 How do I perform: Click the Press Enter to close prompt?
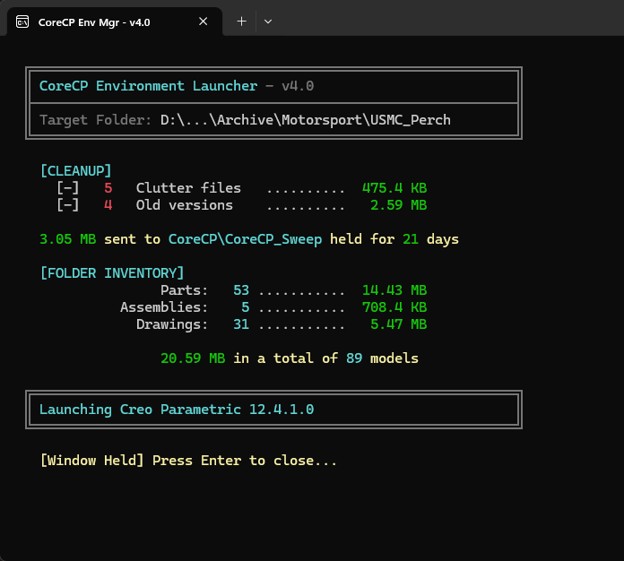(244, 460)
